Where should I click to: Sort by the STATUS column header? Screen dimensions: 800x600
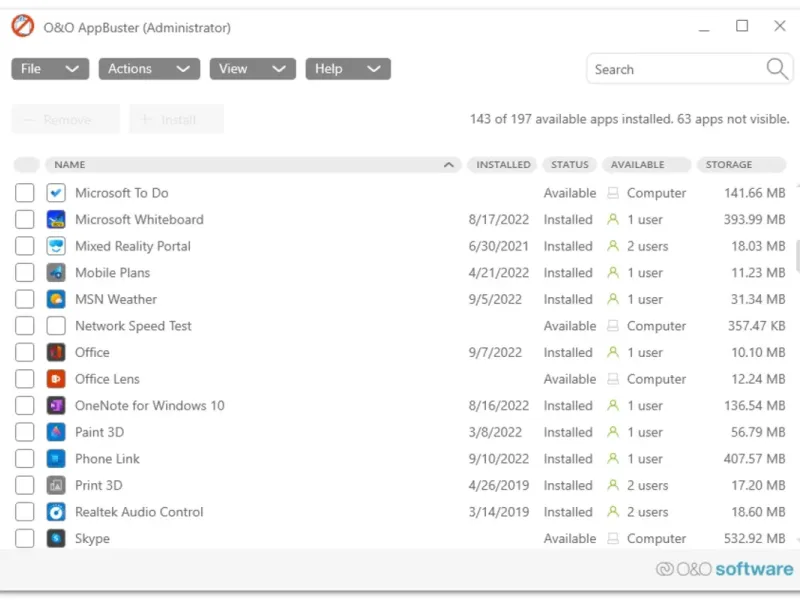[569, 165]
